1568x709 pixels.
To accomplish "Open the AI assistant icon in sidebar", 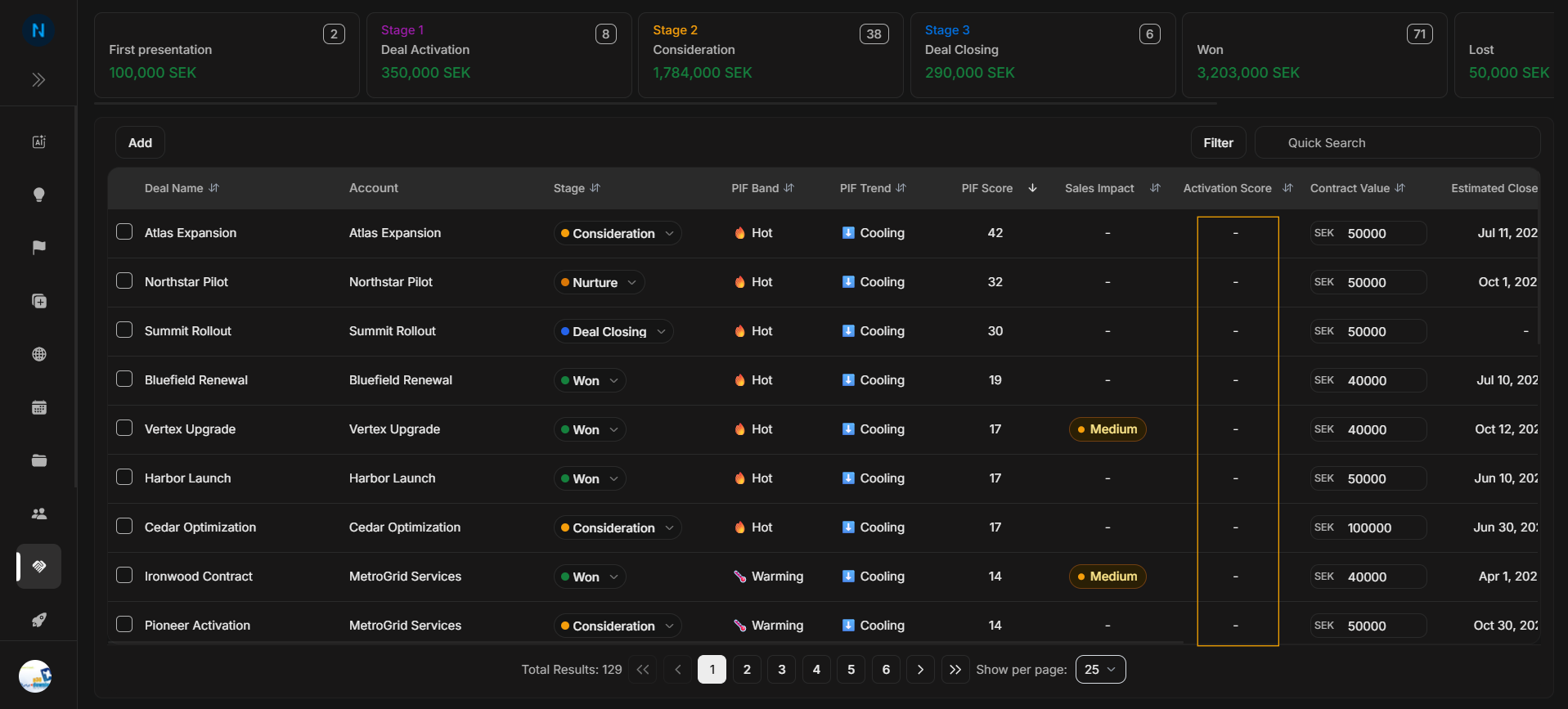I will pos(38,141).
